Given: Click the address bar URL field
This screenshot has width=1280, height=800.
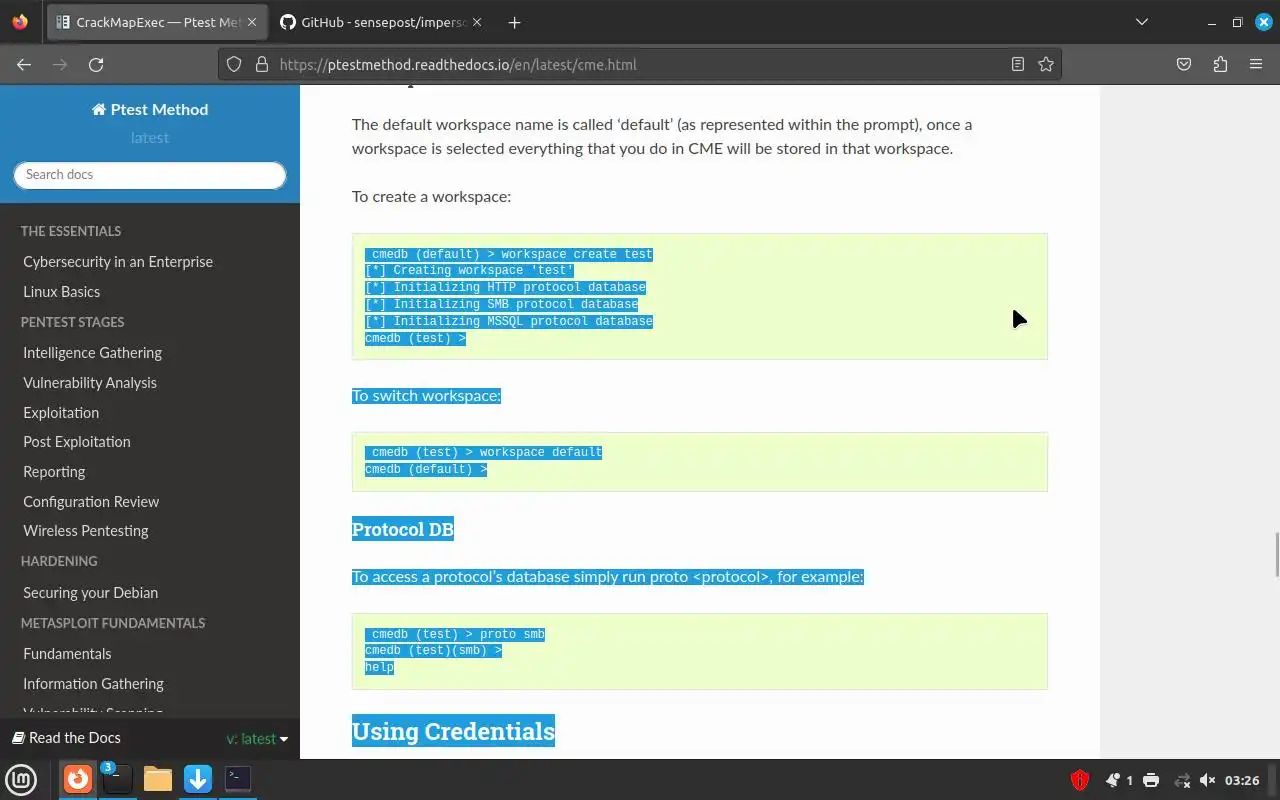Looking at the screenshot, I should (640, 64).
